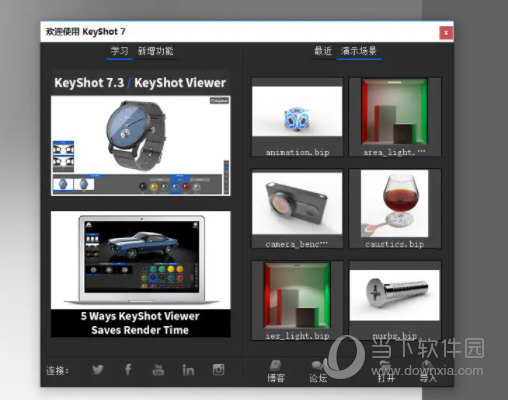
Task: Open the YouTube link icon
Action: 158,369
